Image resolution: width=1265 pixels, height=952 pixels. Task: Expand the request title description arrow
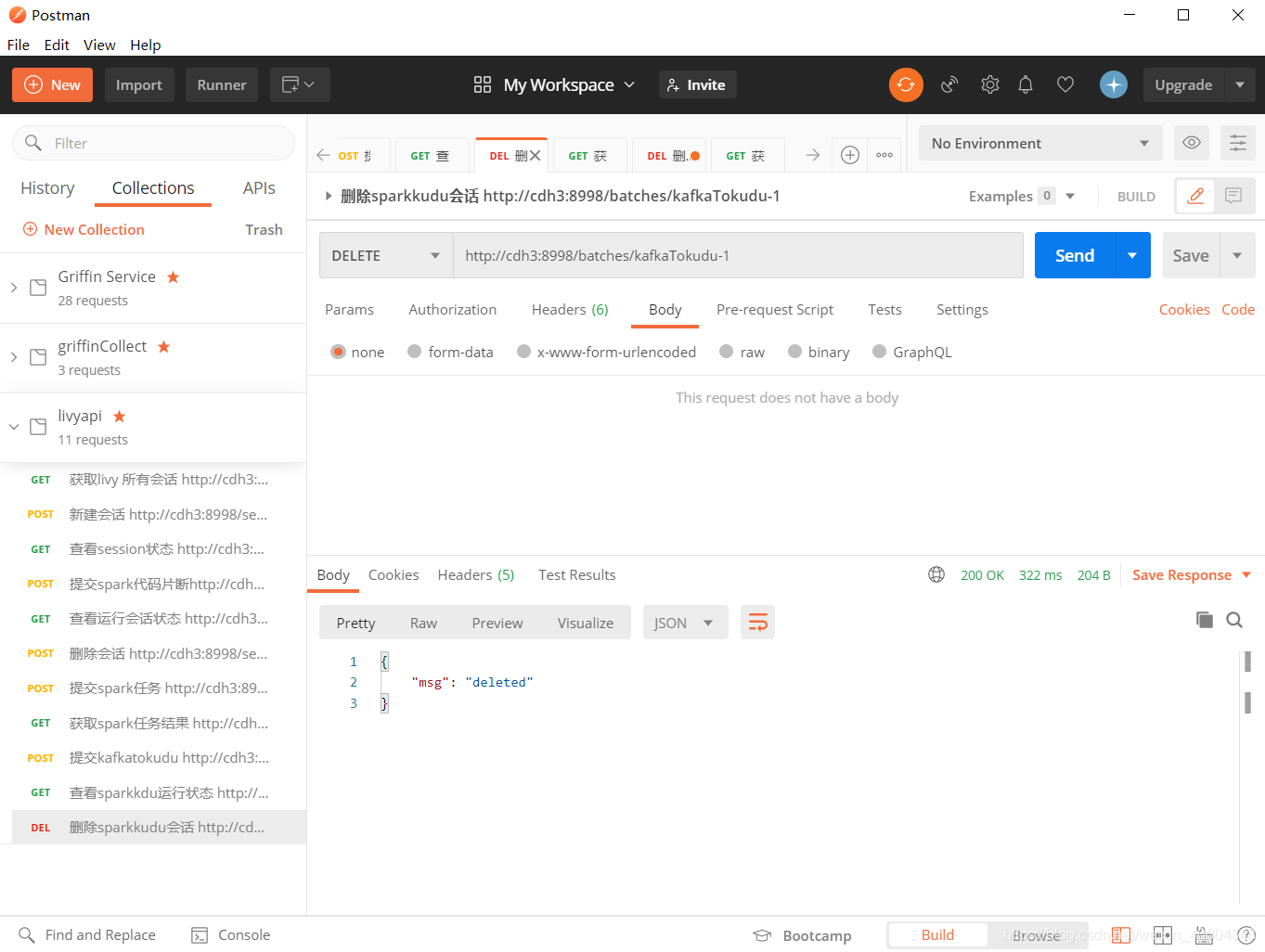[329, 196]
